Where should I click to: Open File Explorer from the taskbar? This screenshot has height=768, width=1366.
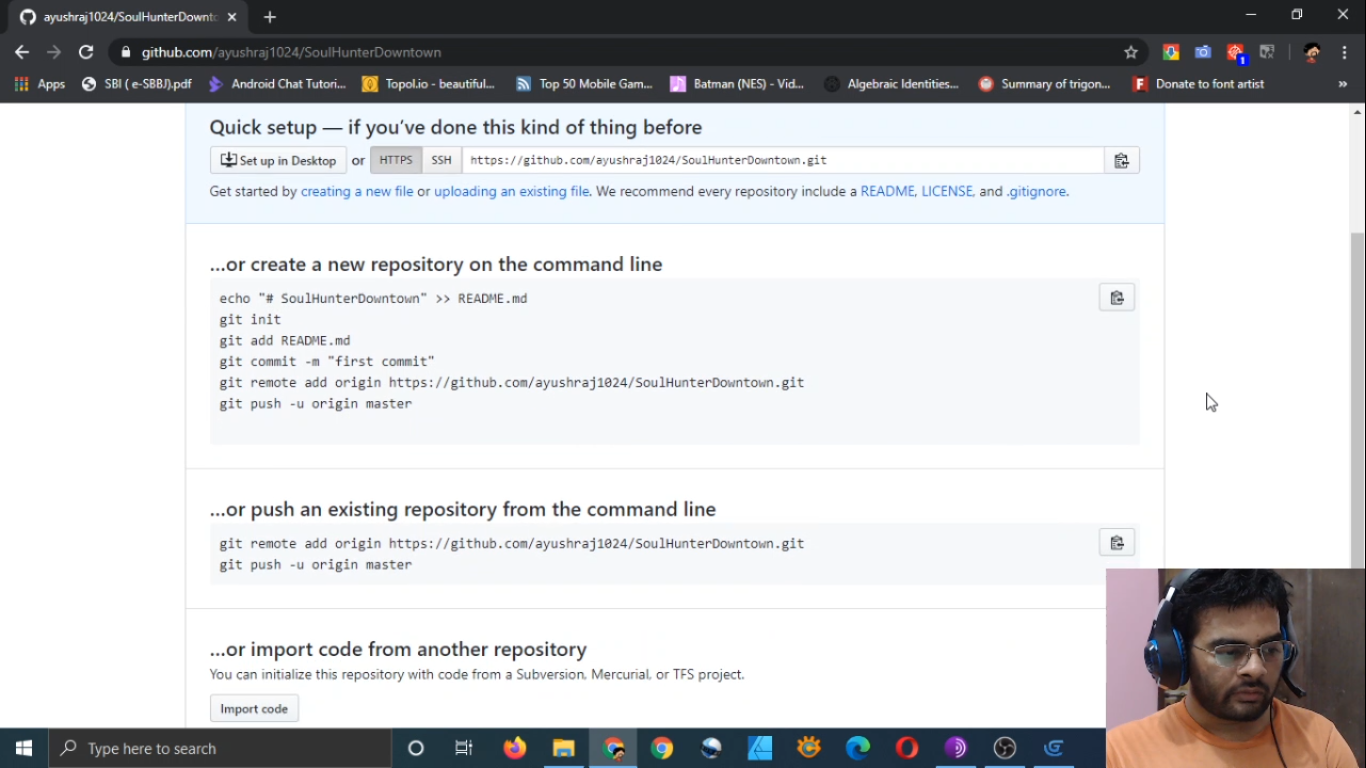[x=564, y=748]
